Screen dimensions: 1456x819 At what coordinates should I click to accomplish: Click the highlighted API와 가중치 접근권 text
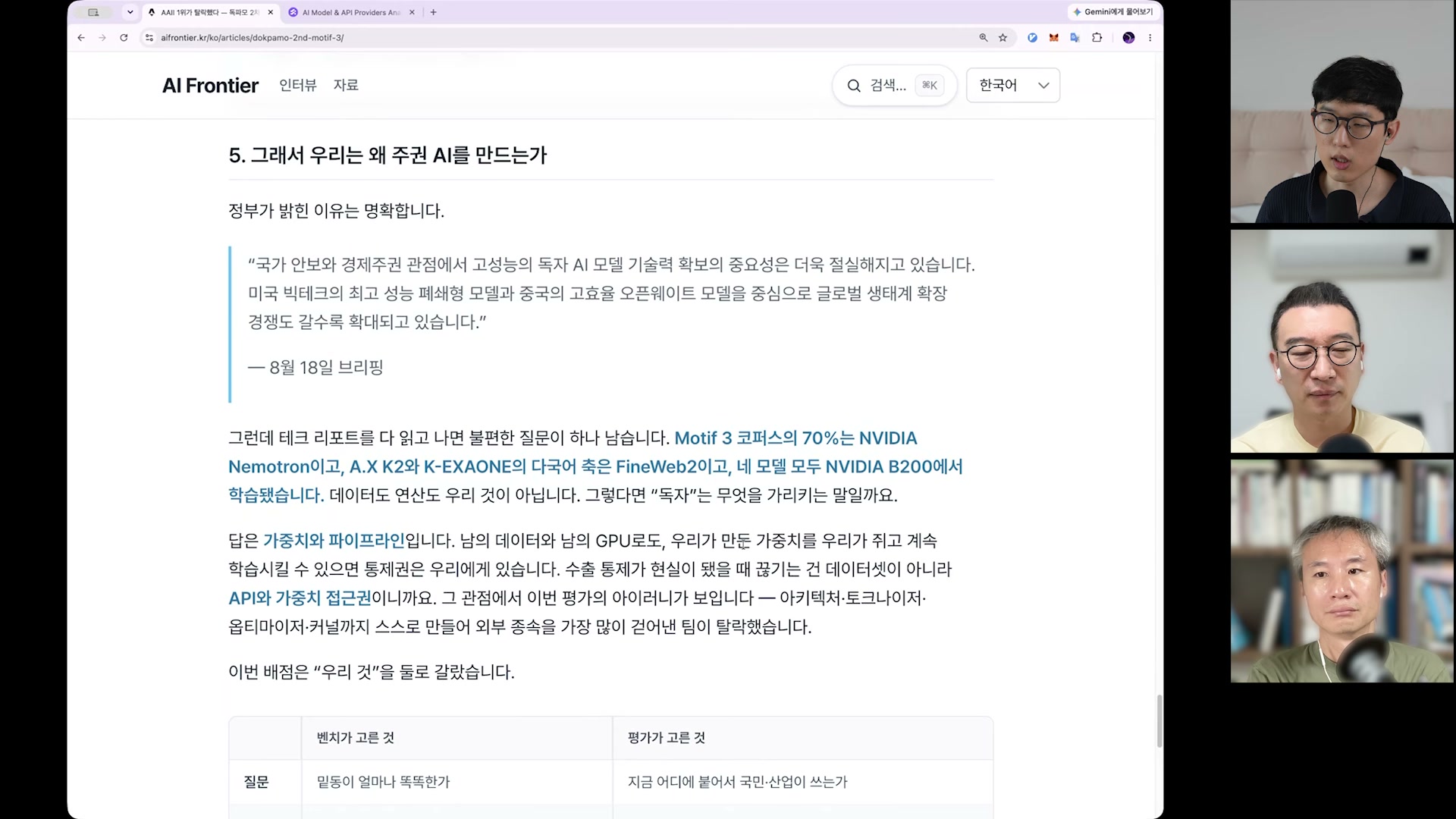(300, 598)
